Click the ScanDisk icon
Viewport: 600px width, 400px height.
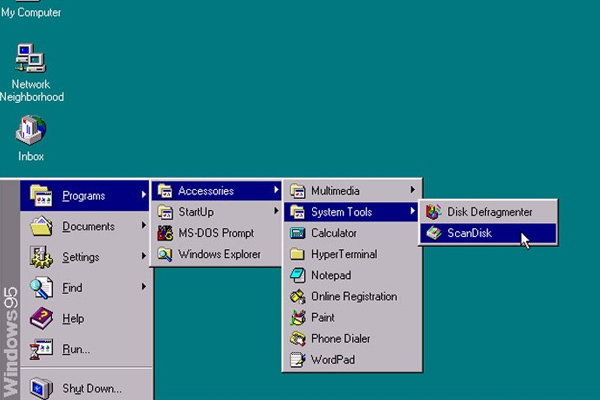point(434,233)
